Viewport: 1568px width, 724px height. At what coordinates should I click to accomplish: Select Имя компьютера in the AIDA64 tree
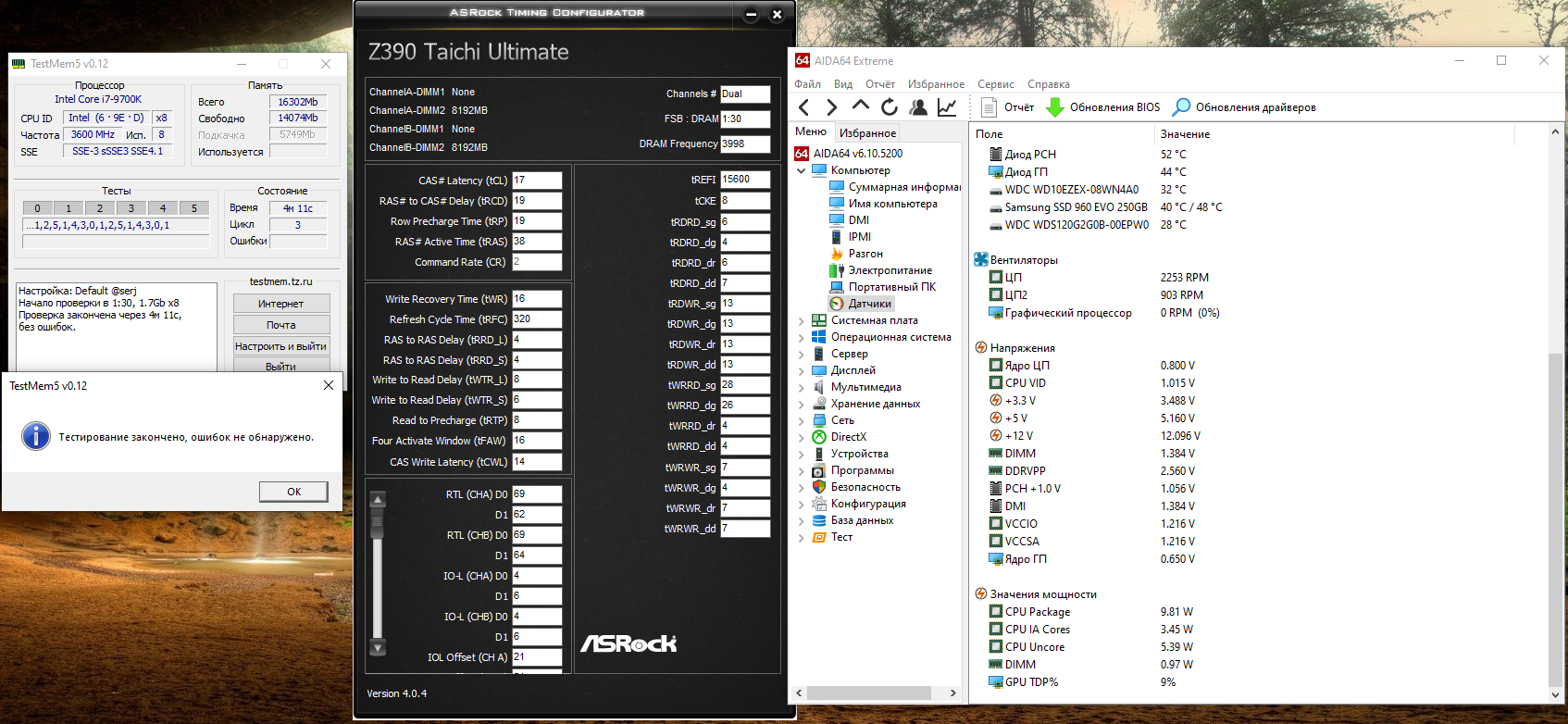[884, 204]
